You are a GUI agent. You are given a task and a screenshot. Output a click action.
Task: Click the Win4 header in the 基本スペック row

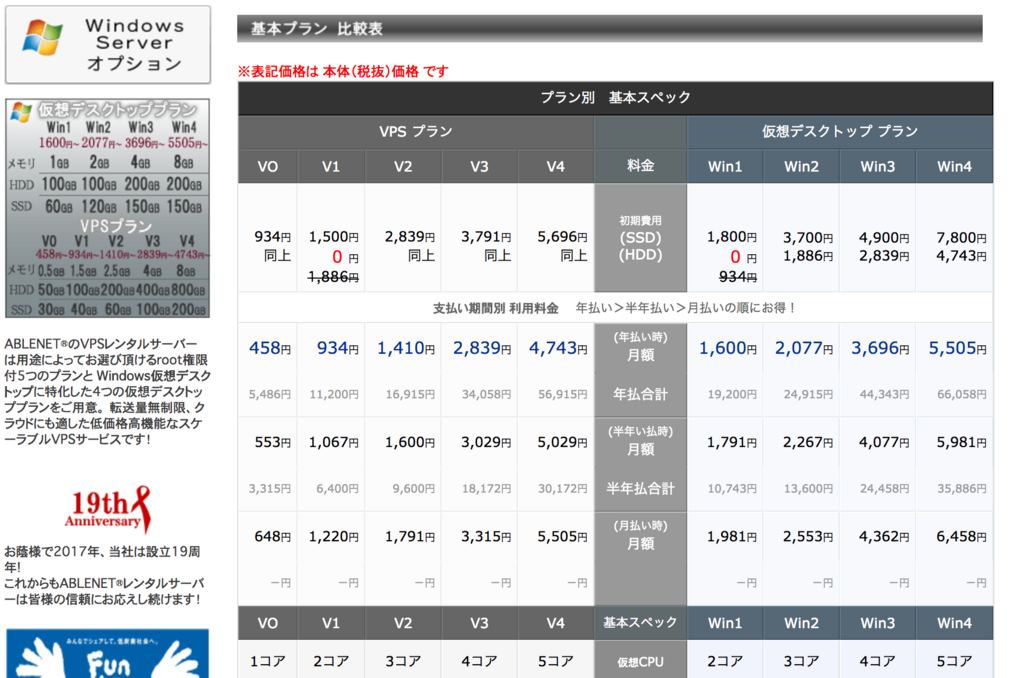[954, 623]
